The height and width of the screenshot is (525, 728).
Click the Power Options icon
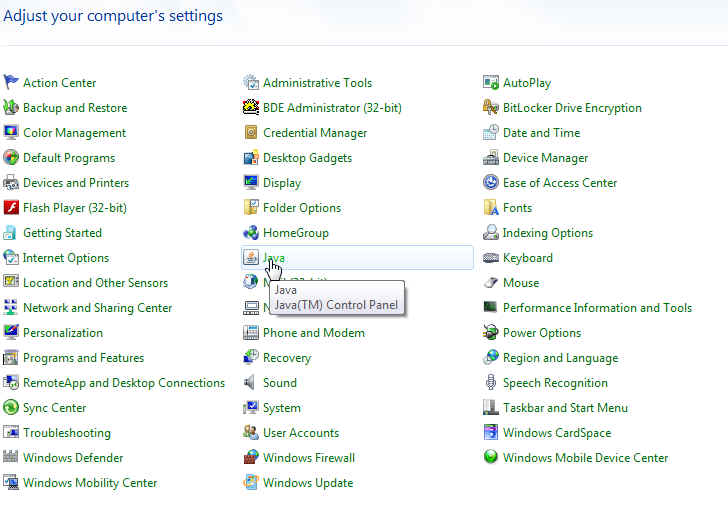coord(491,333)
